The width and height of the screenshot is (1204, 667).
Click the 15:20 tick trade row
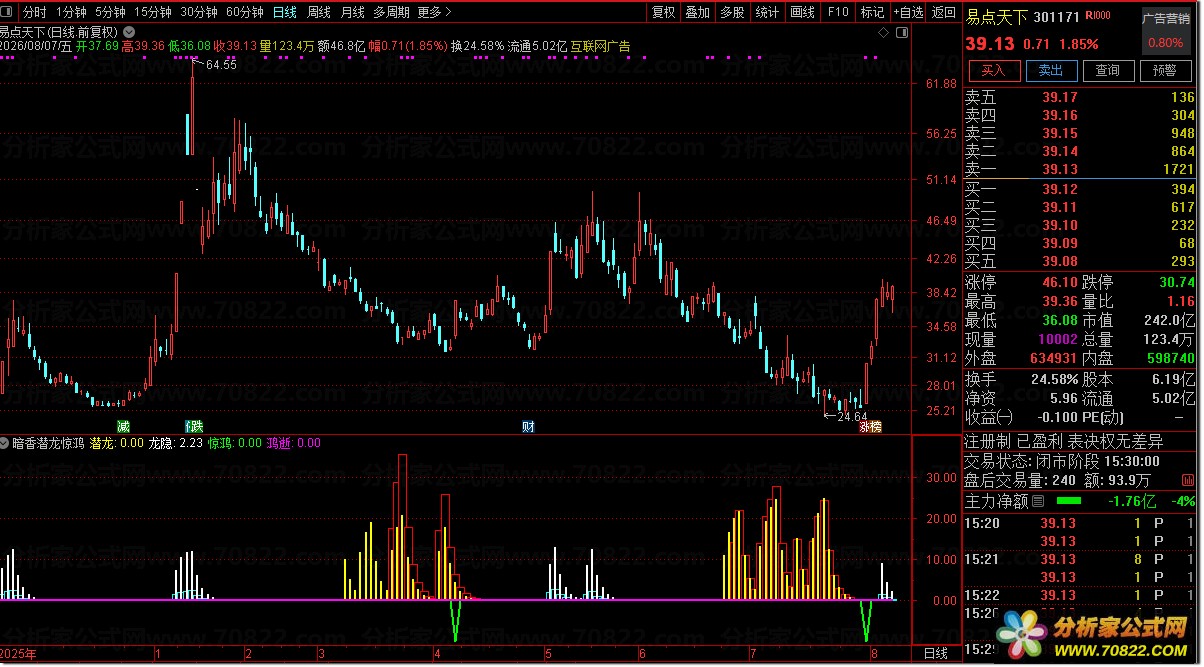1080,523
